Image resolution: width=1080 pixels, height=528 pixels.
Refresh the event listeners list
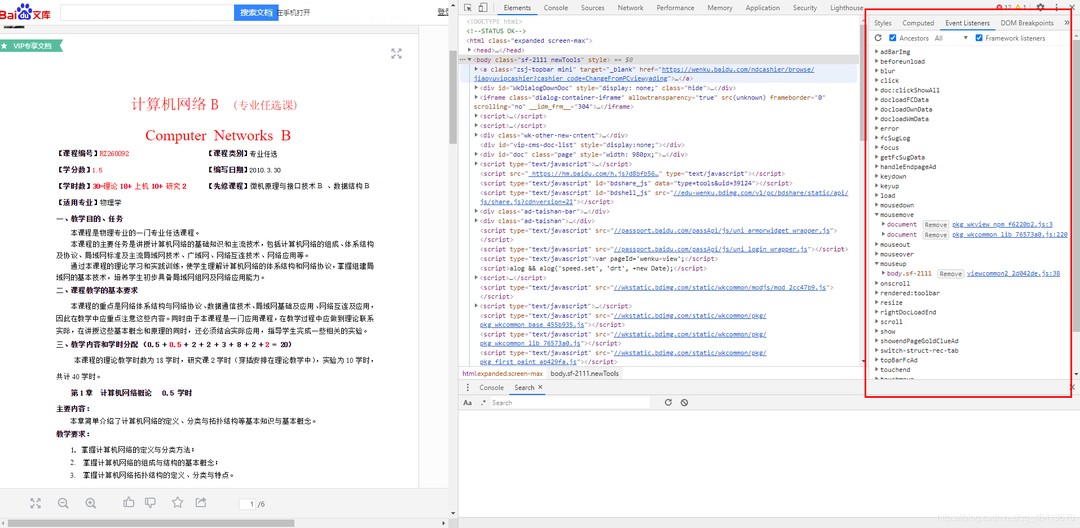(x=879, y=38)
